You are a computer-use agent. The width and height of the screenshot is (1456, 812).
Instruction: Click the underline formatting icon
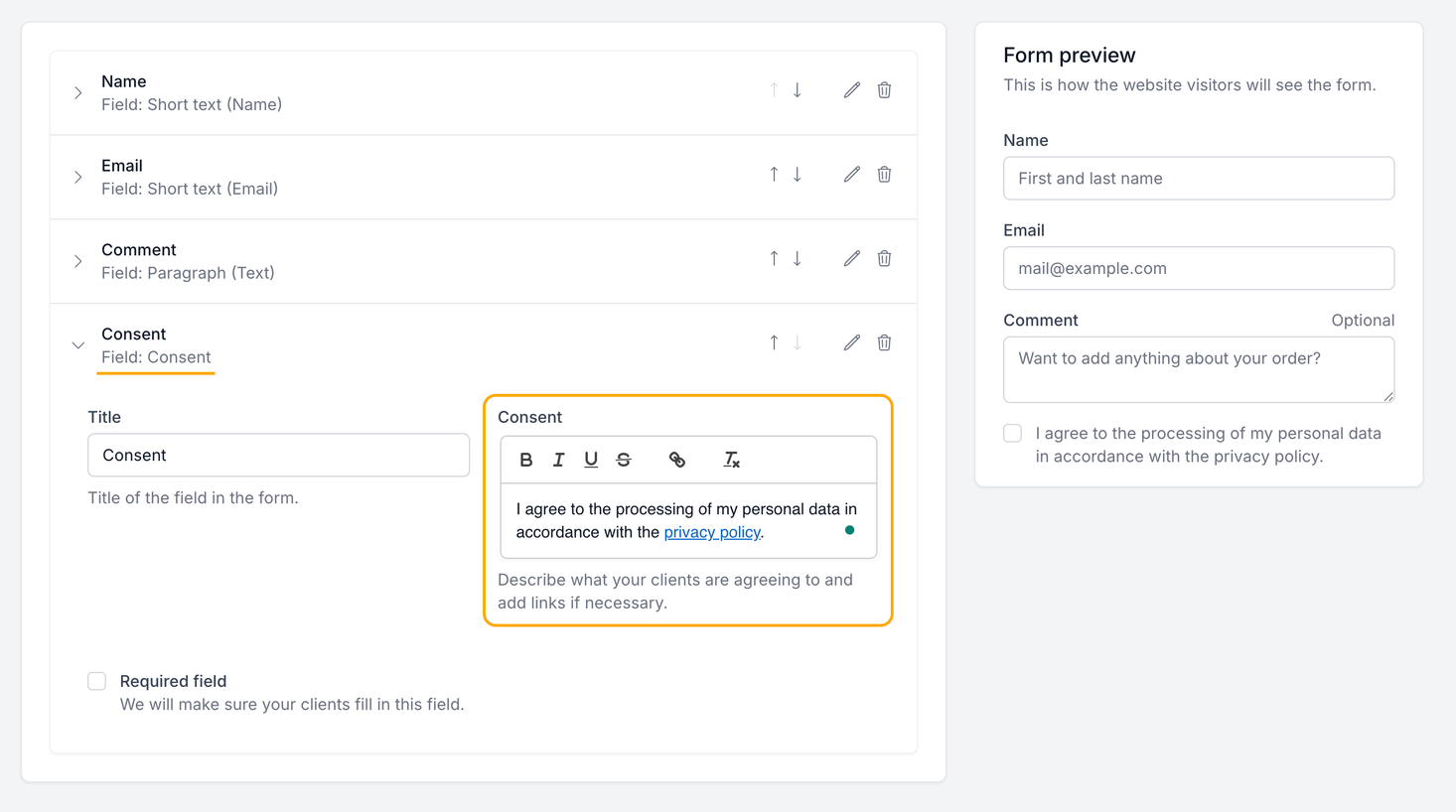coord(591,460)
